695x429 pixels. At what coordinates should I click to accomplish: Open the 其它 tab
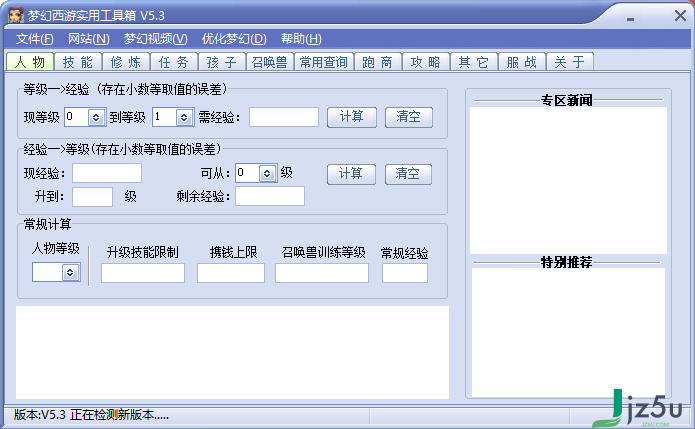tap(474, 62)
